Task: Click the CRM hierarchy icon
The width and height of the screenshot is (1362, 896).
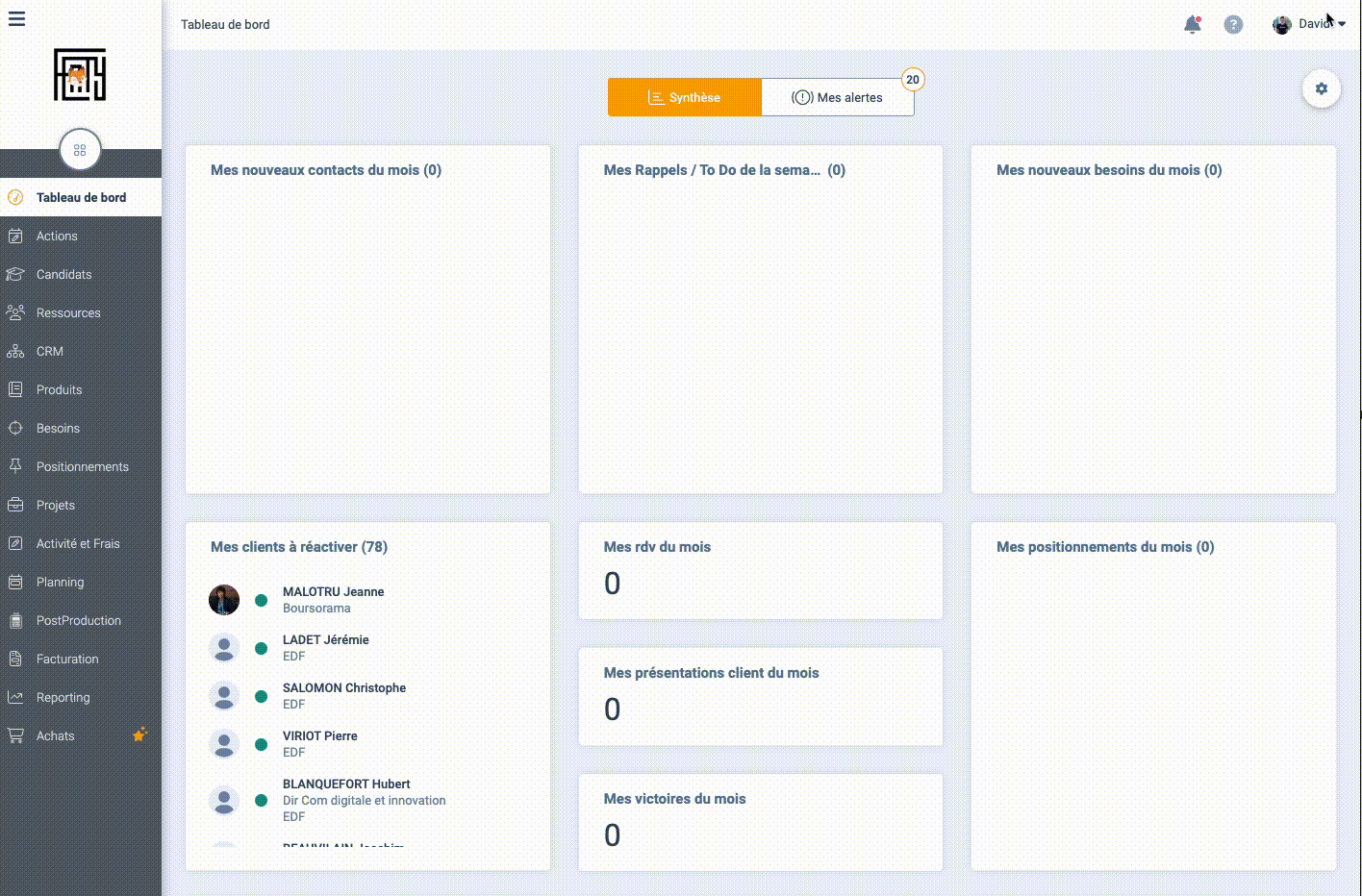Action: (15, 351)
